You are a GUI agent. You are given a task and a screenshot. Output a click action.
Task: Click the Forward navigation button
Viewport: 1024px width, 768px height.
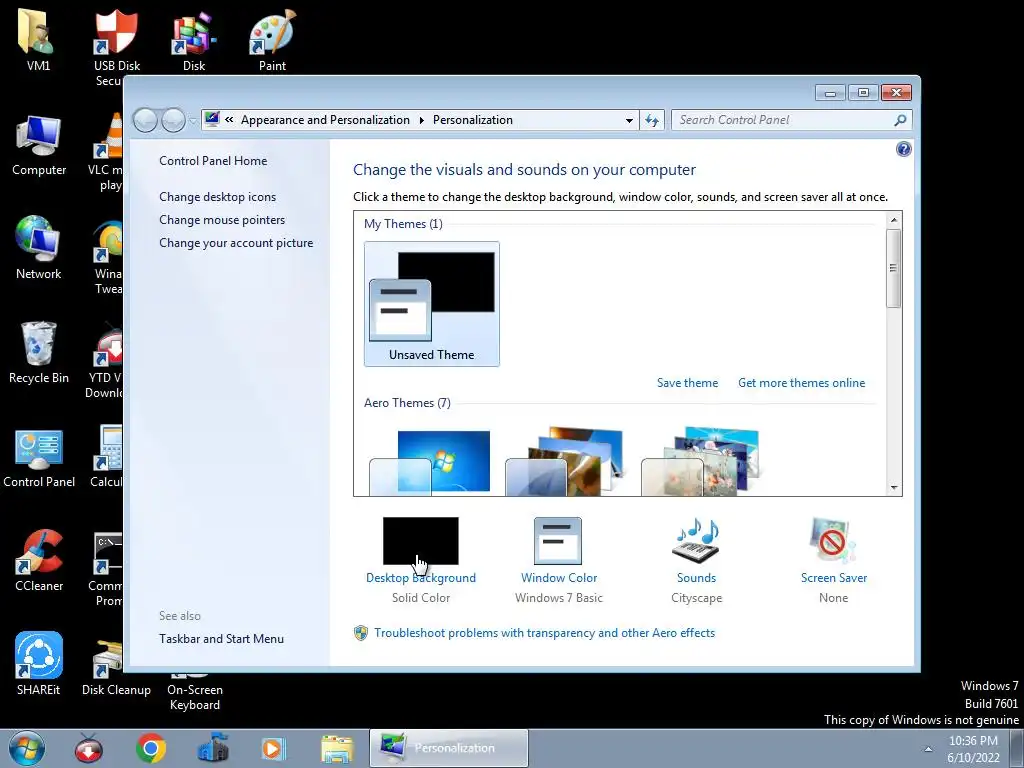click(x=173, y=121)
